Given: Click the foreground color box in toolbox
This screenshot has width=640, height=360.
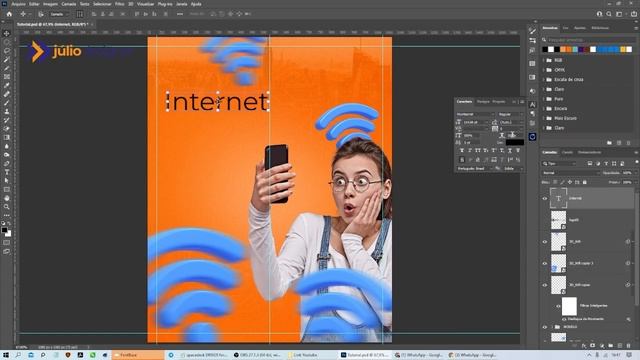Looking at the screenshot, I should 4,230.
